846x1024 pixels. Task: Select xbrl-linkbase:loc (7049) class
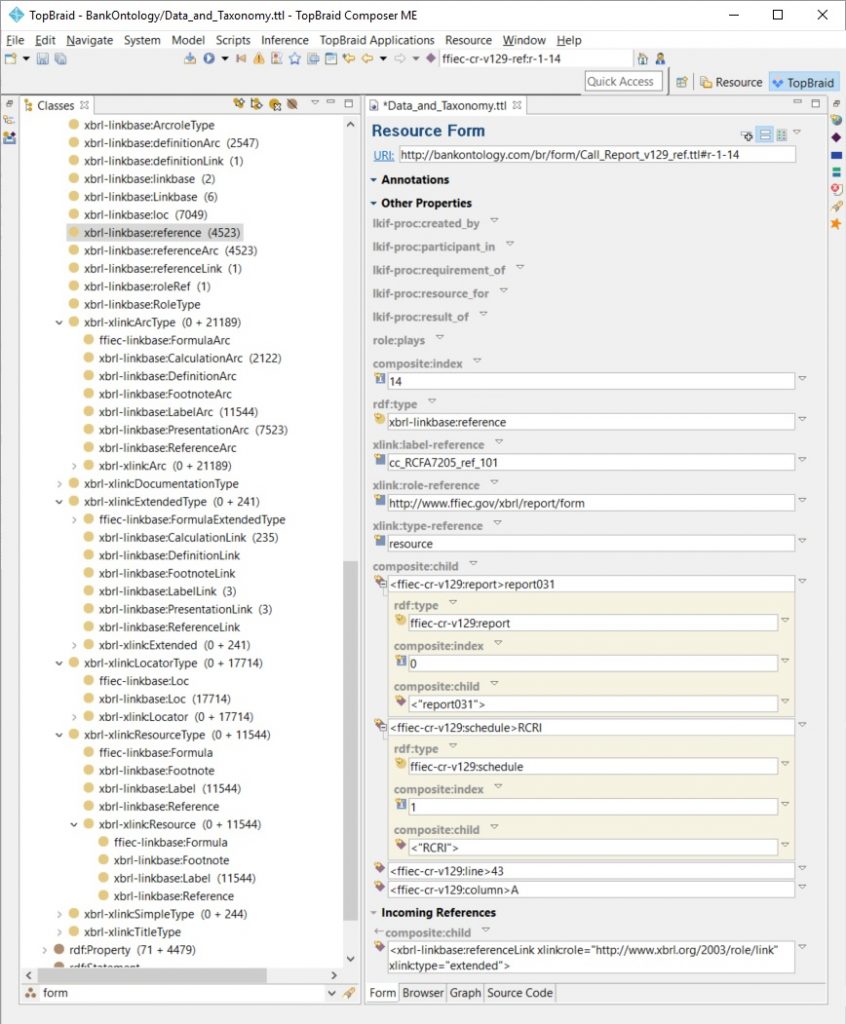(145, 215)
